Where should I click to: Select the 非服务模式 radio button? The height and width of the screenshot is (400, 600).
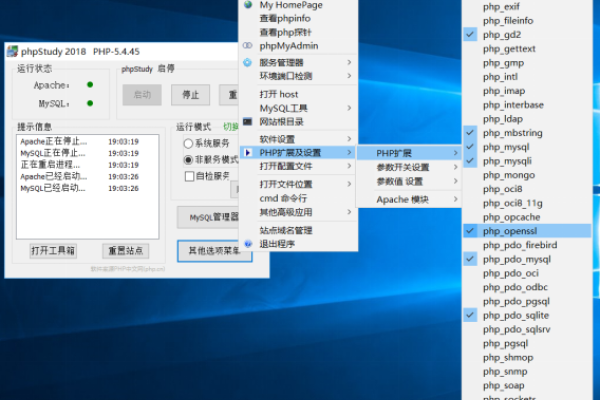(x=188, y=160)
